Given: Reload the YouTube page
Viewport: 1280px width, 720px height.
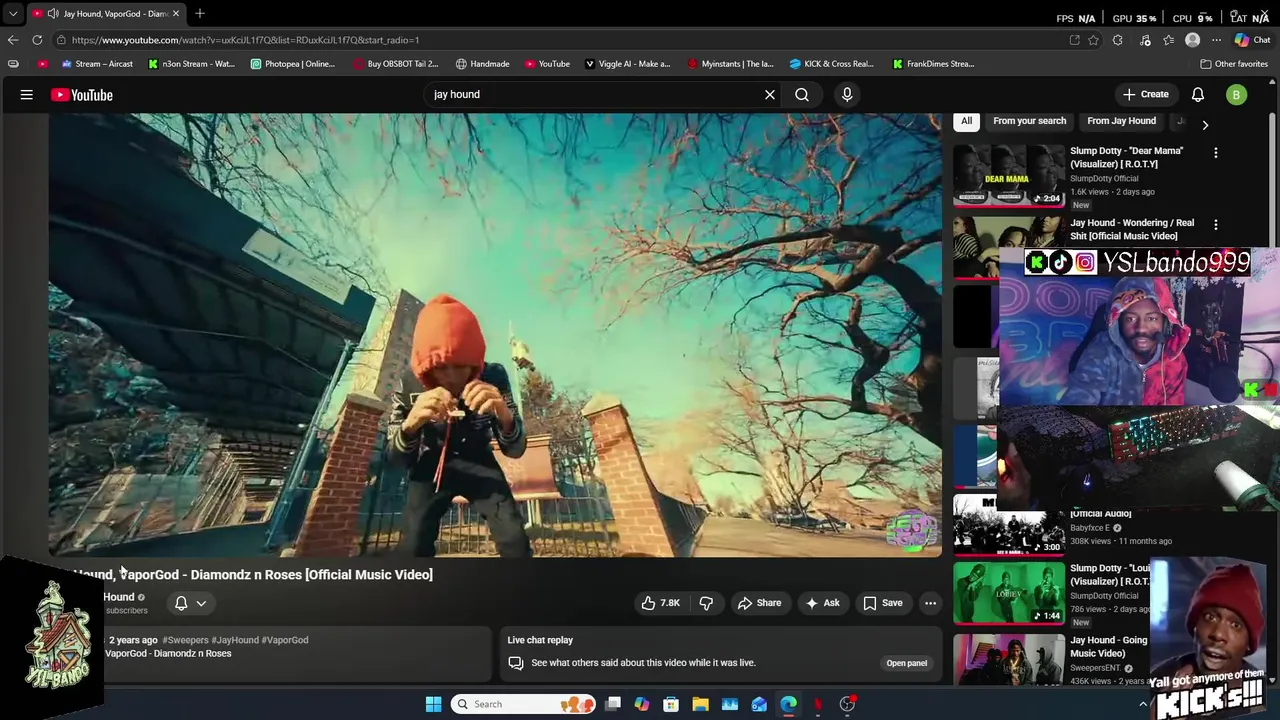Looking at the screenshot, I should click(37, 40).
